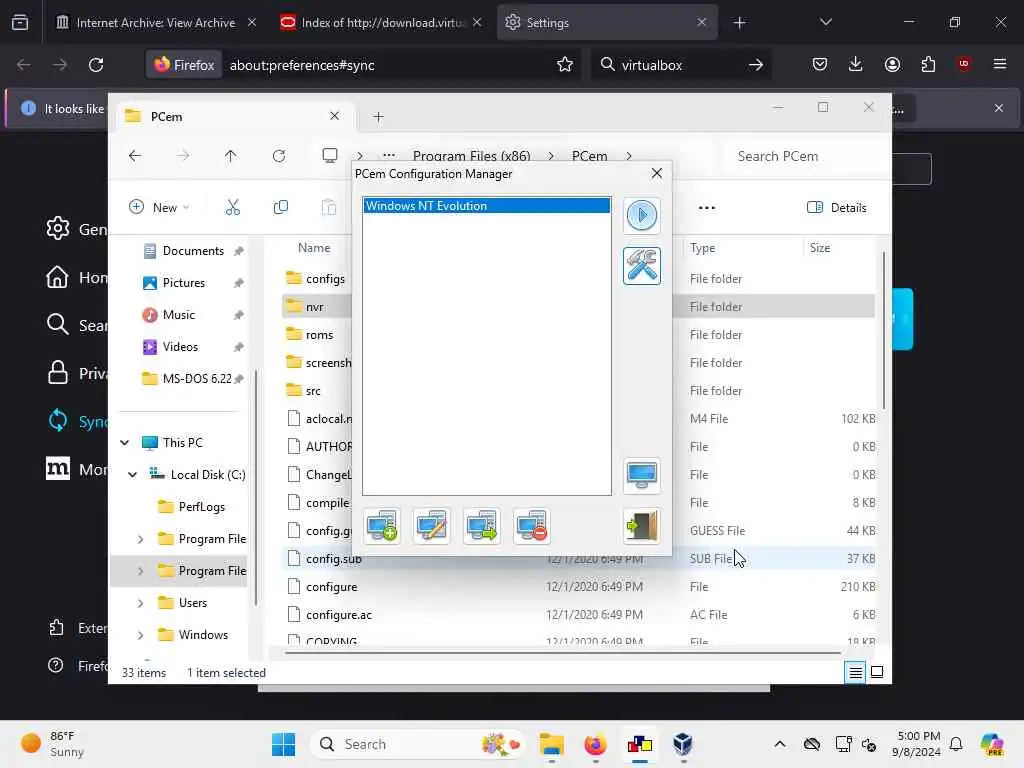Viewport: 1024px width, 768px height.
Task: Switch to Index of download.virtualbox Firefox tab
Action: pos(383,22)
